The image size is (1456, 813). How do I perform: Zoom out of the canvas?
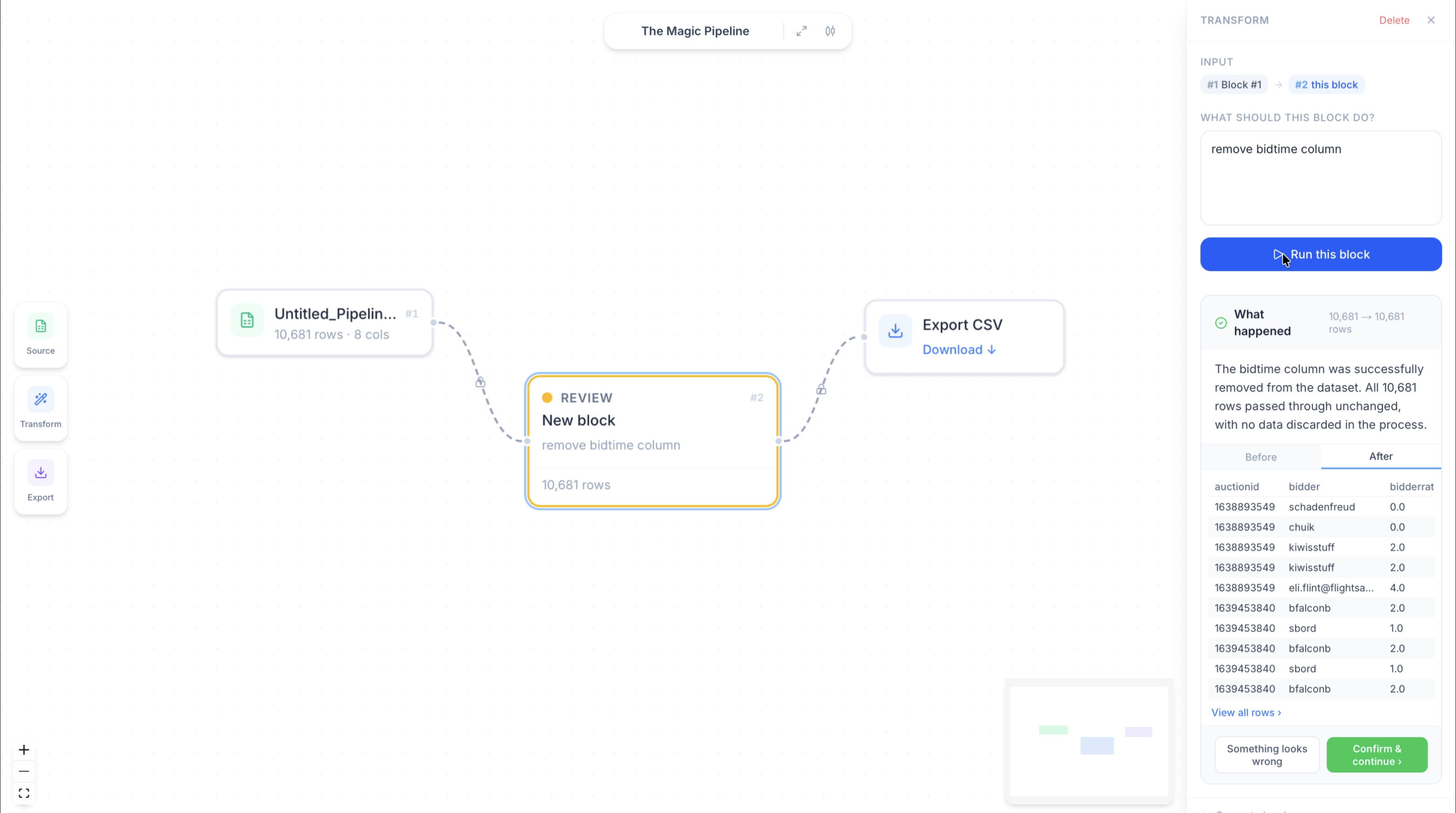click(x=24, y=771)
